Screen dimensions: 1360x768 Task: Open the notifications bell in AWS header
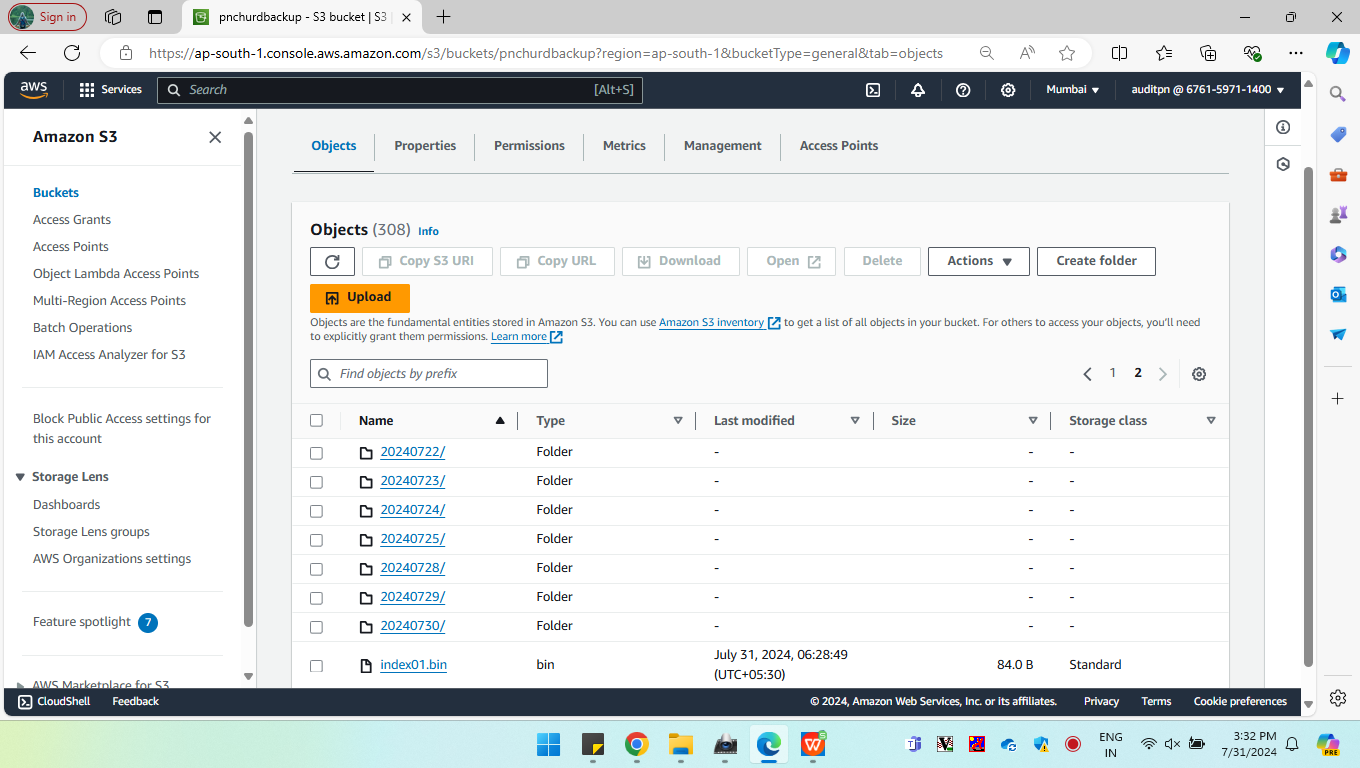[918, 90]
